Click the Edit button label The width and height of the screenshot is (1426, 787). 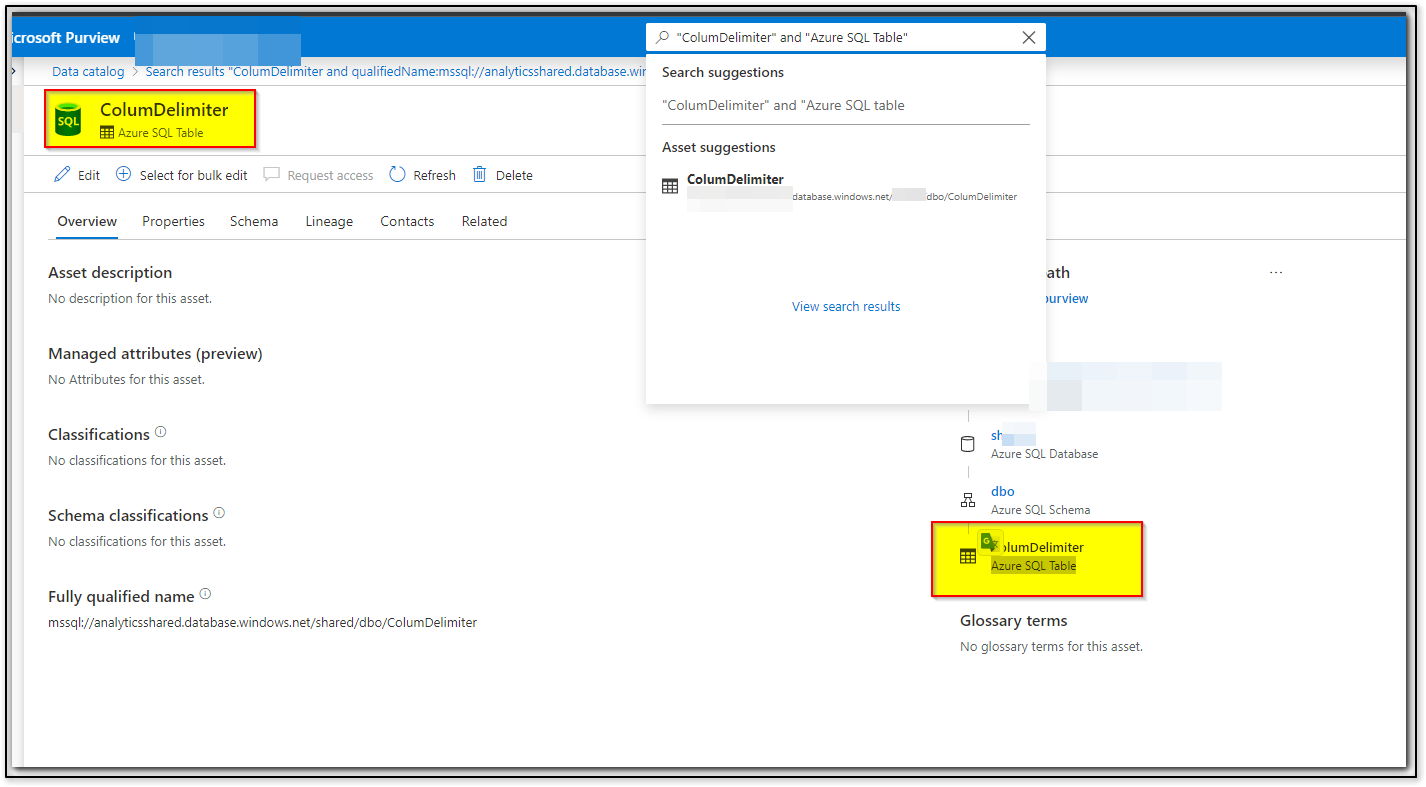[89, 175]
